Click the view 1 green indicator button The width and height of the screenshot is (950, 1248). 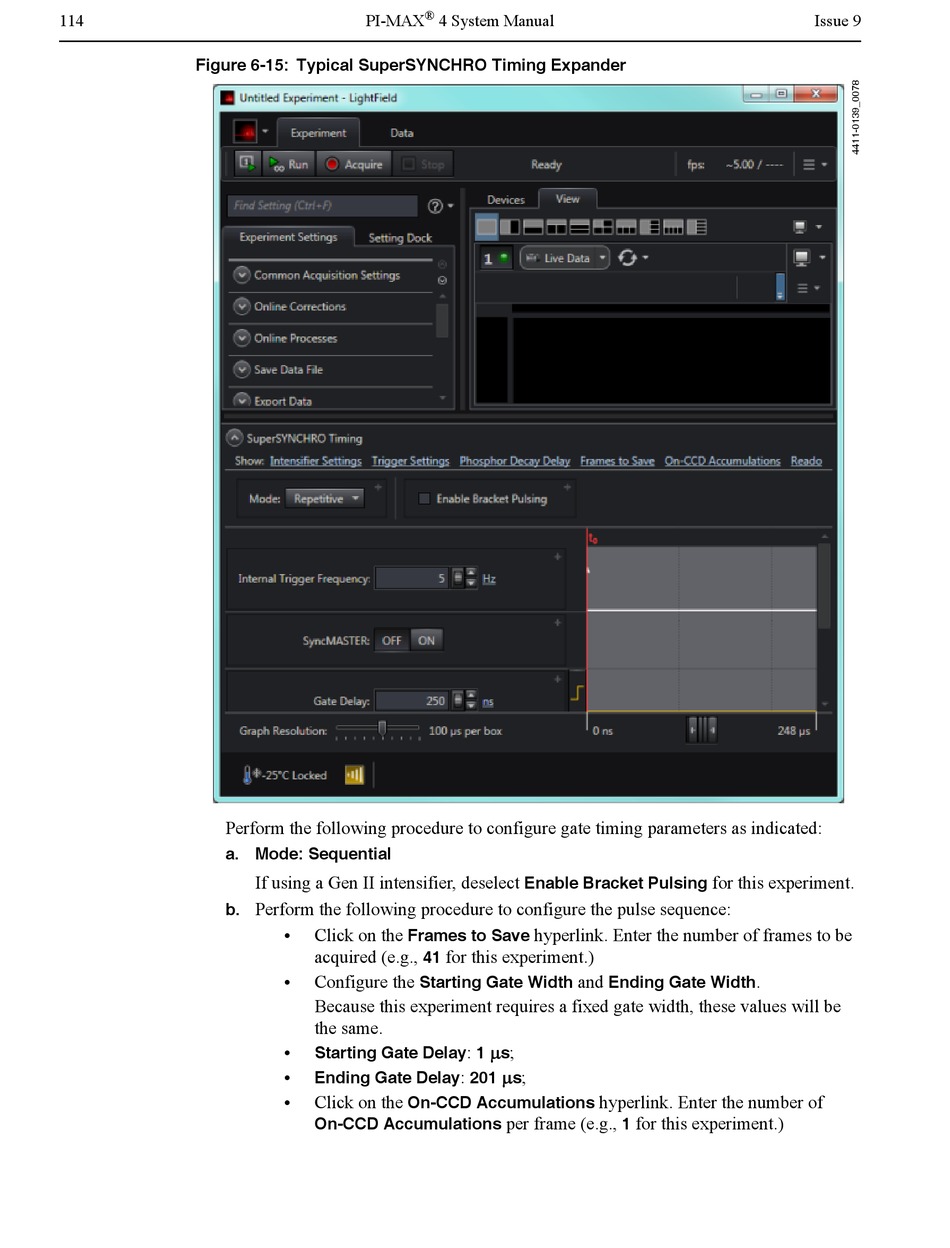pyautogui.click(x=496, y=258)
